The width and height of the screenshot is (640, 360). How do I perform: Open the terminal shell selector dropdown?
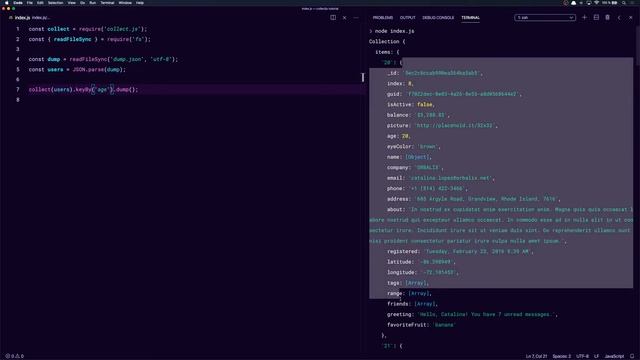545,18
